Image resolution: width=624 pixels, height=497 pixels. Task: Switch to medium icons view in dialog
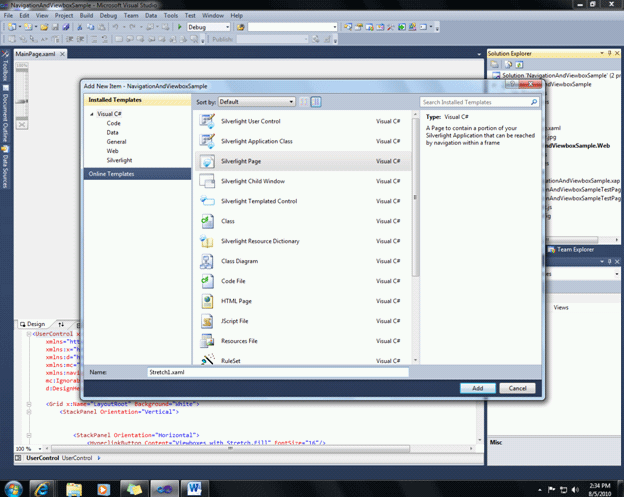pyautogui.click(x=316, y=102)
